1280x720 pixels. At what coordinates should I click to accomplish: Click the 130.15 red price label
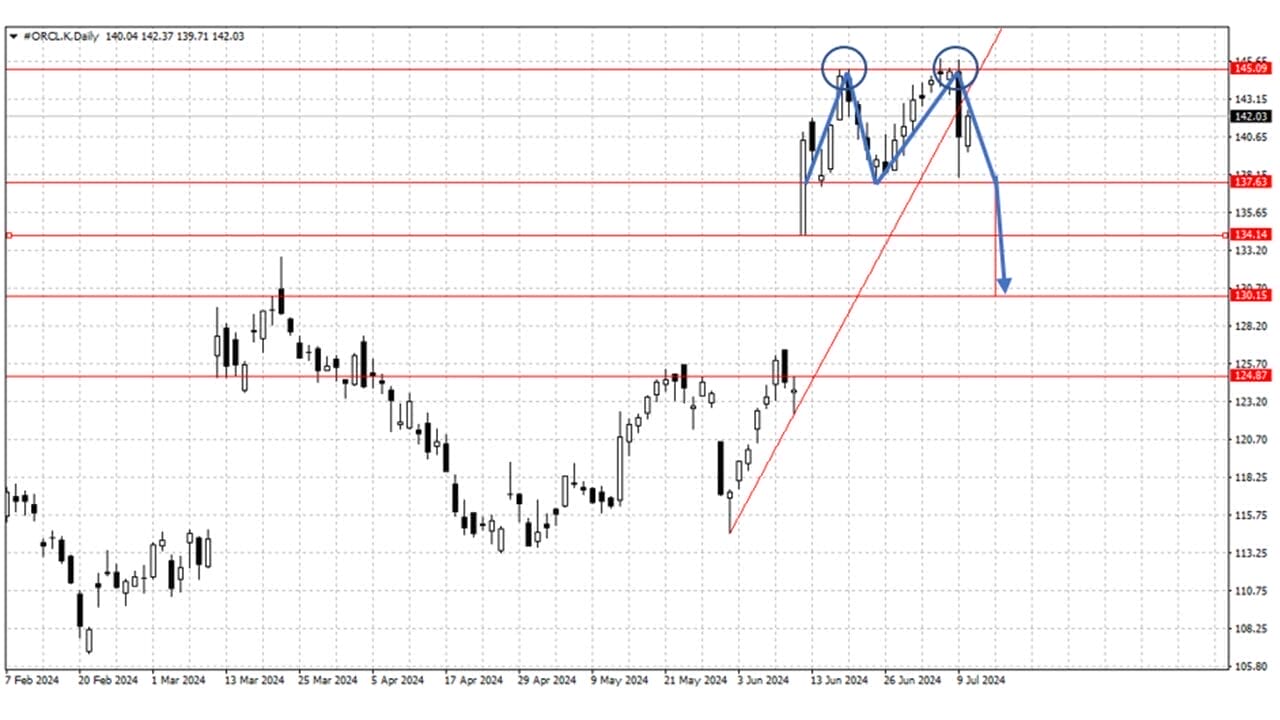pos(1251,296)
